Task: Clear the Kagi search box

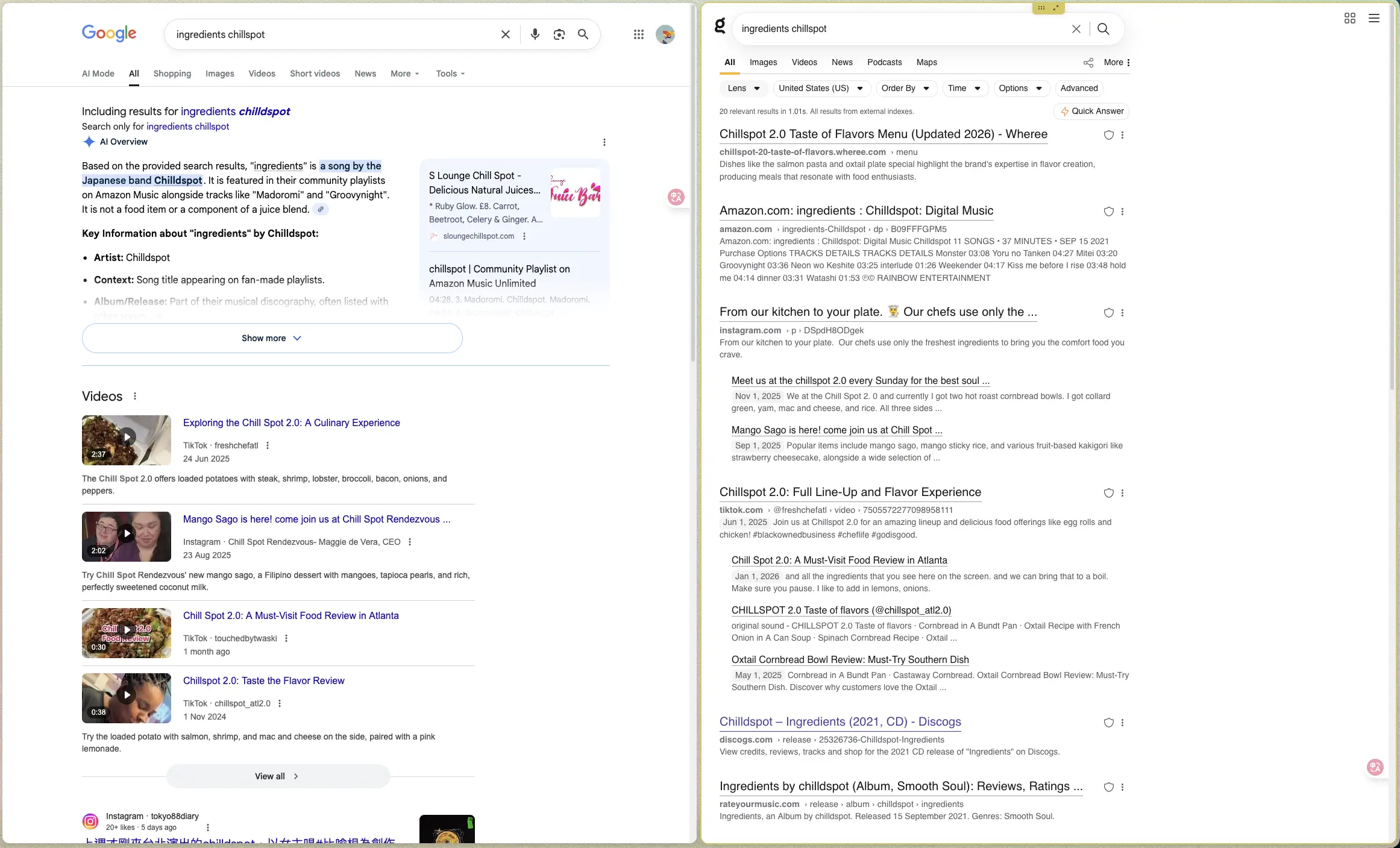Action: (1076, 29)
